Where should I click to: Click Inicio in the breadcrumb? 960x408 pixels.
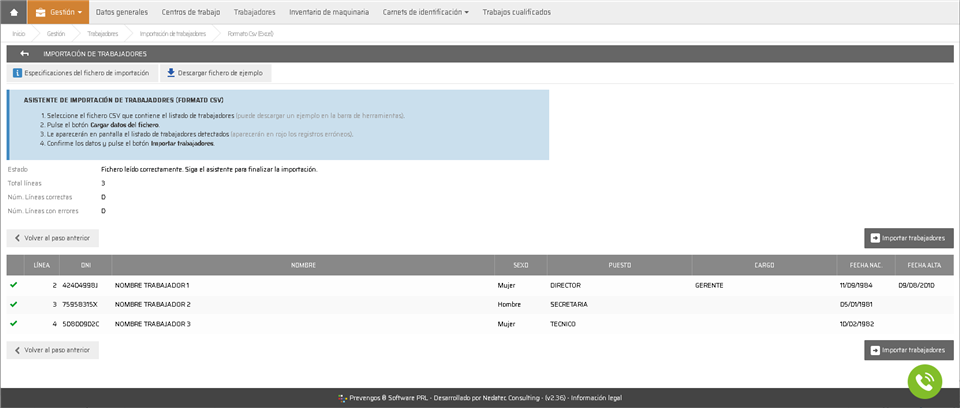tap(19, 33)
